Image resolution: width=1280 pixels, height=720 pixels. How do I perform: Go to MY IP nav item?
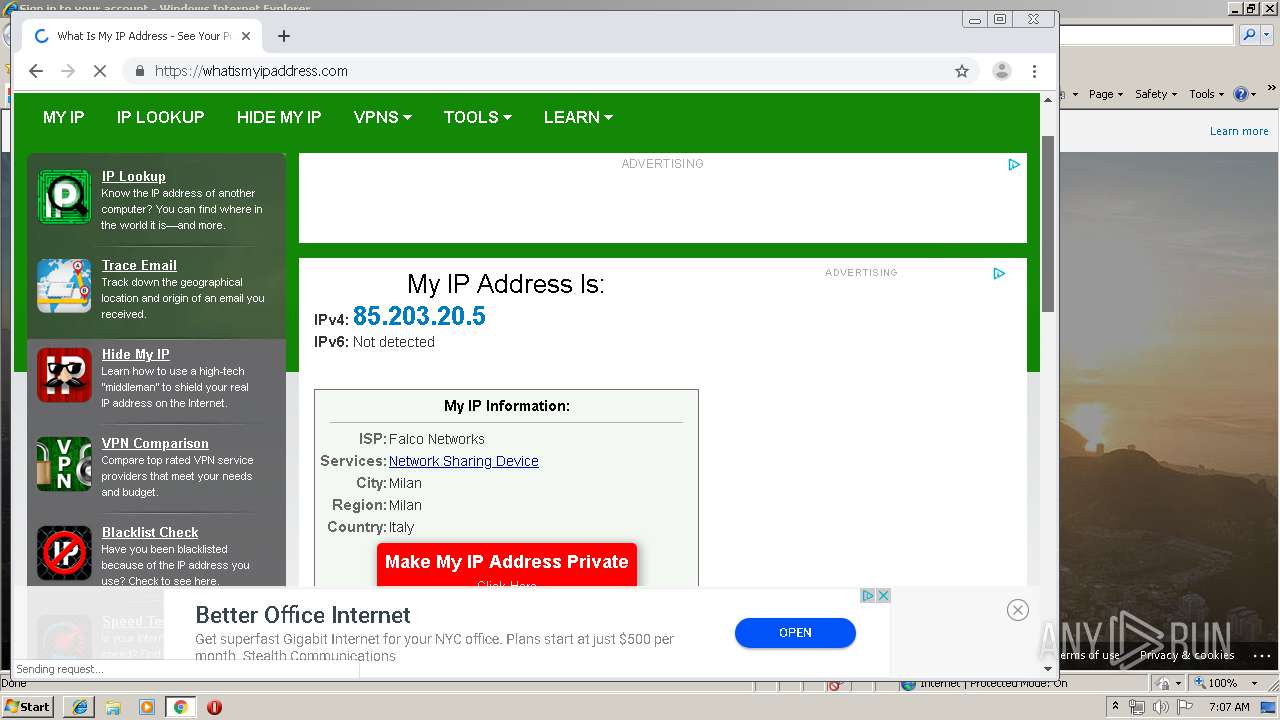click(x=64, y=117)
